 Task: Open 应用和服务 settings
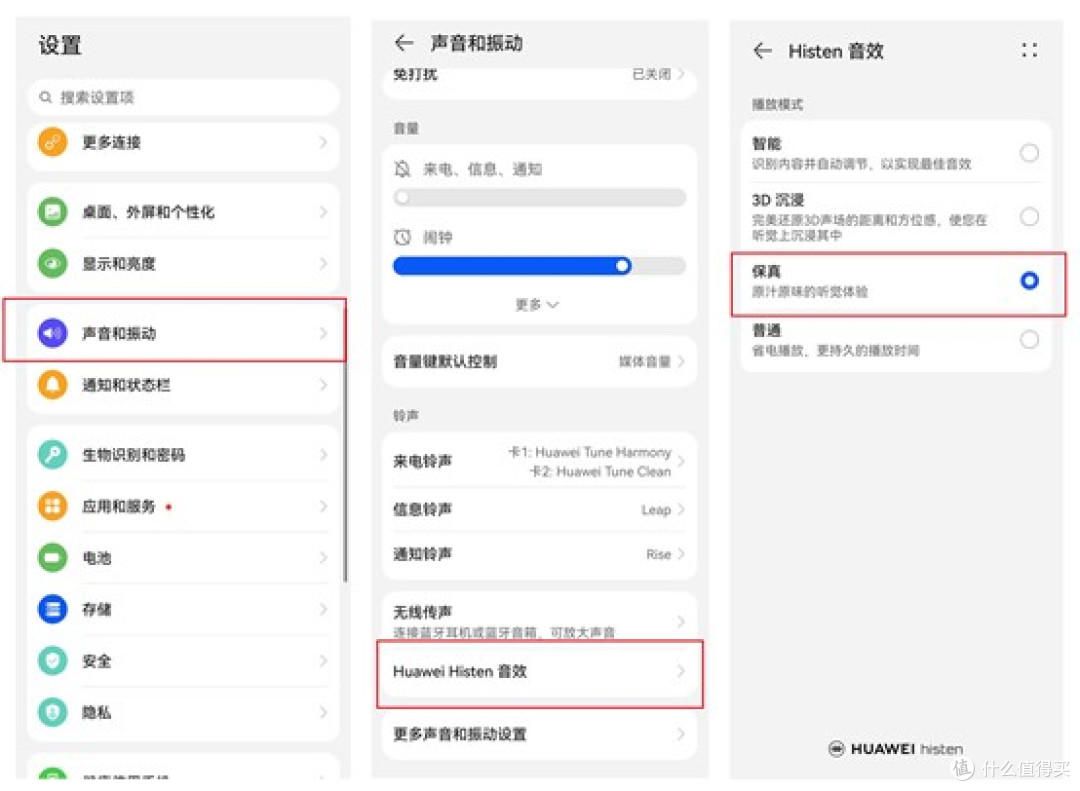(x=183, y=506)
